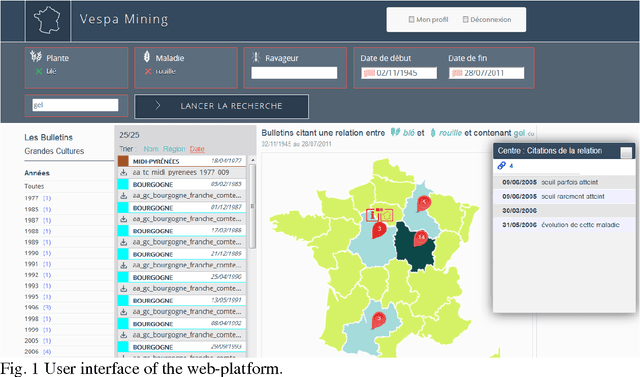Open citation 'seuil parfois atteint'

[x=564, y=182]
